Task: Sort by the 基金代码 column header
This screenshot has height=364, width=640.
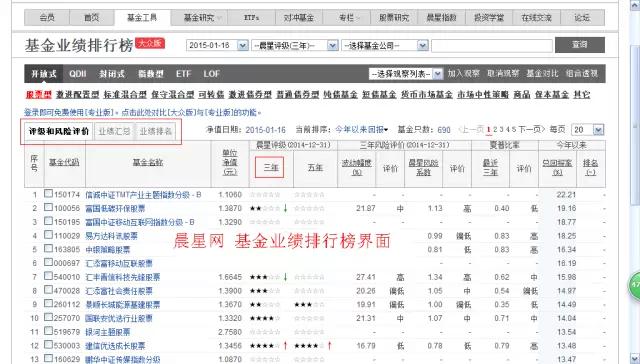Action: [64, 162]
